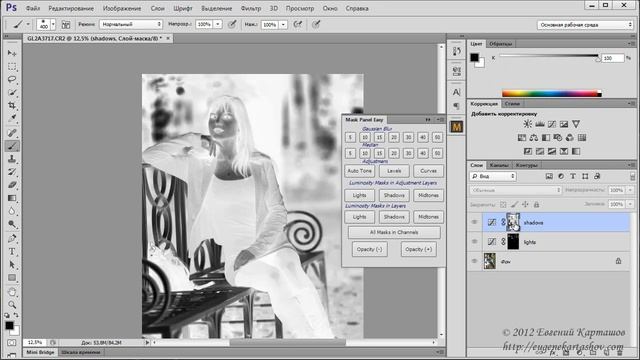Hide the shadows layer
The image size is (640, 360).
click(474, 222)
